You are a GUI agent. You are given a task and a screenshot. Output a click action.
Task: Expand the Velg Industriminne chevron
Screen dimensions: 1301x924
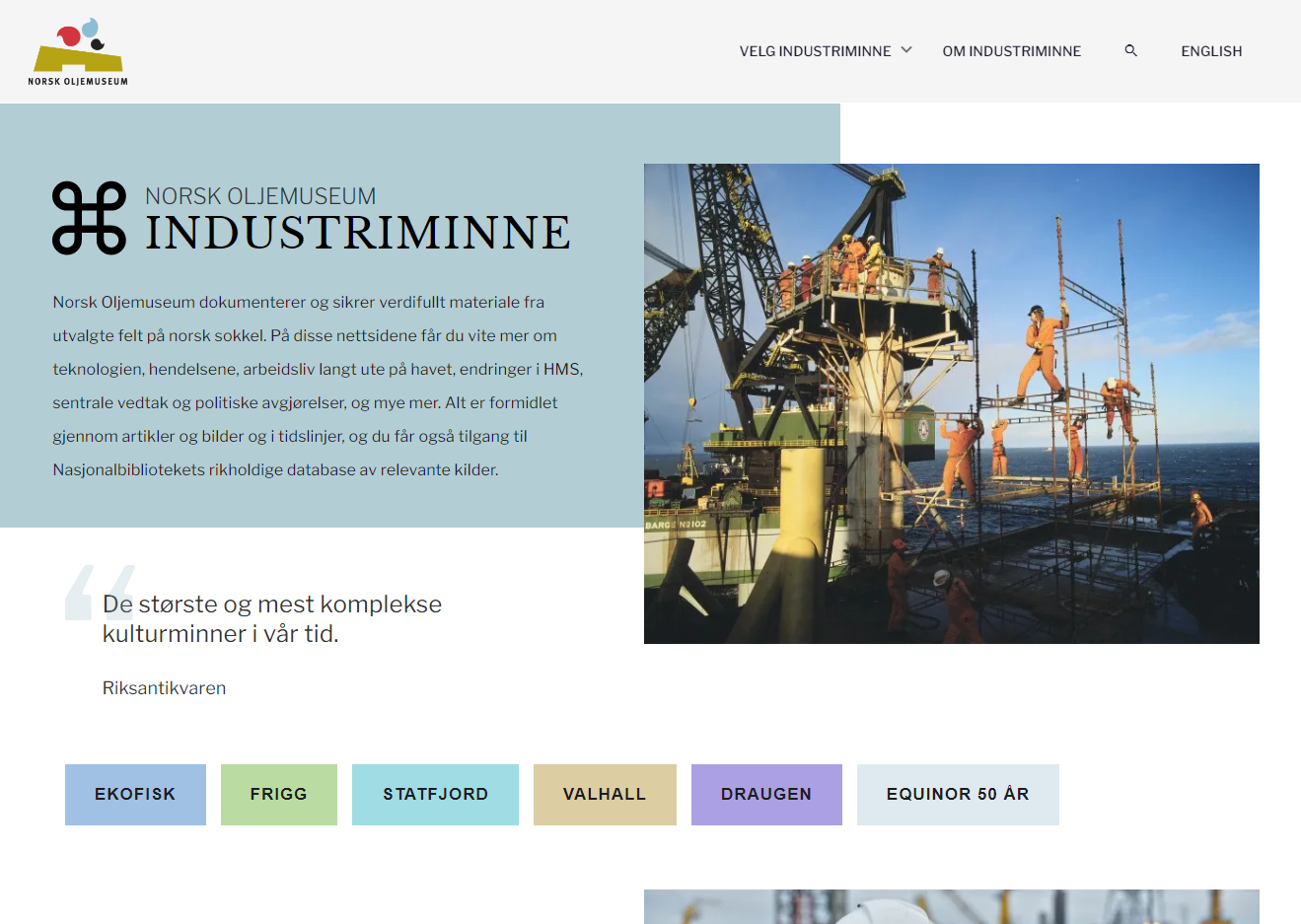tap(906, 50)
